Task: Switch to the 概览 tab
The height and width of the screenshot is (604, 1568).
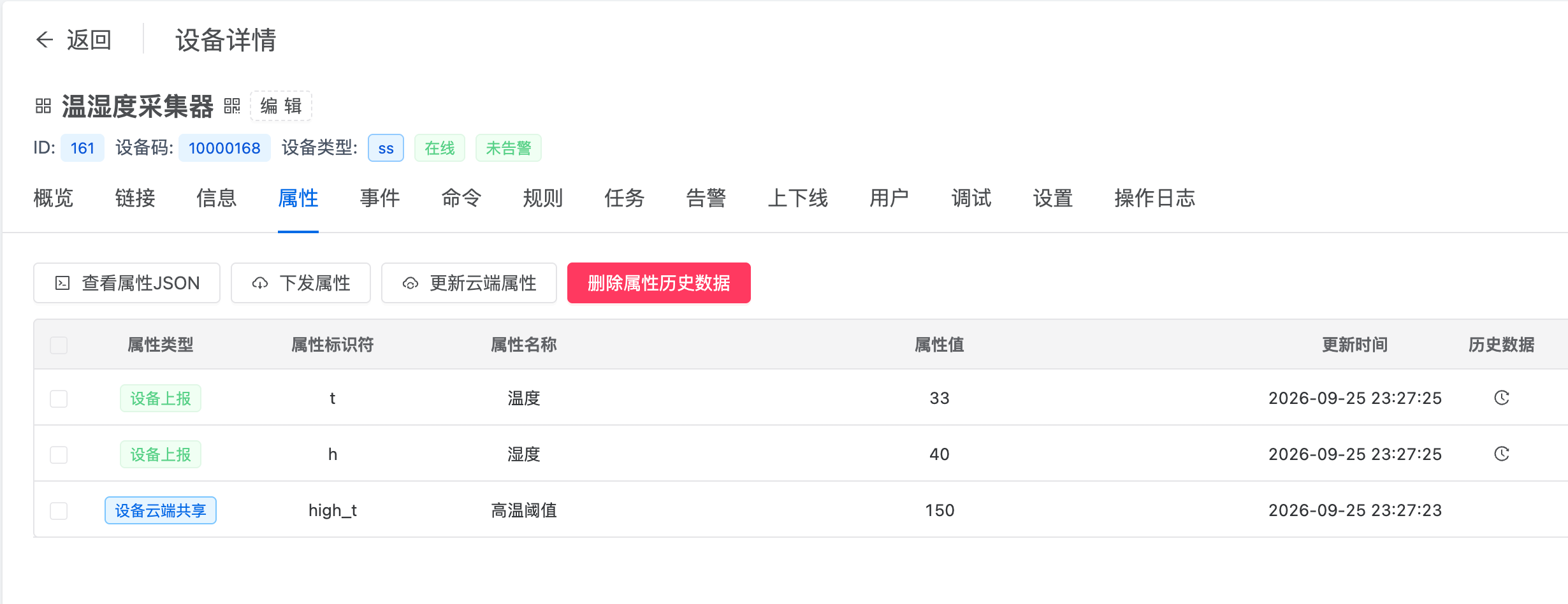Action: pyautogui.click(x=54, y=198)
